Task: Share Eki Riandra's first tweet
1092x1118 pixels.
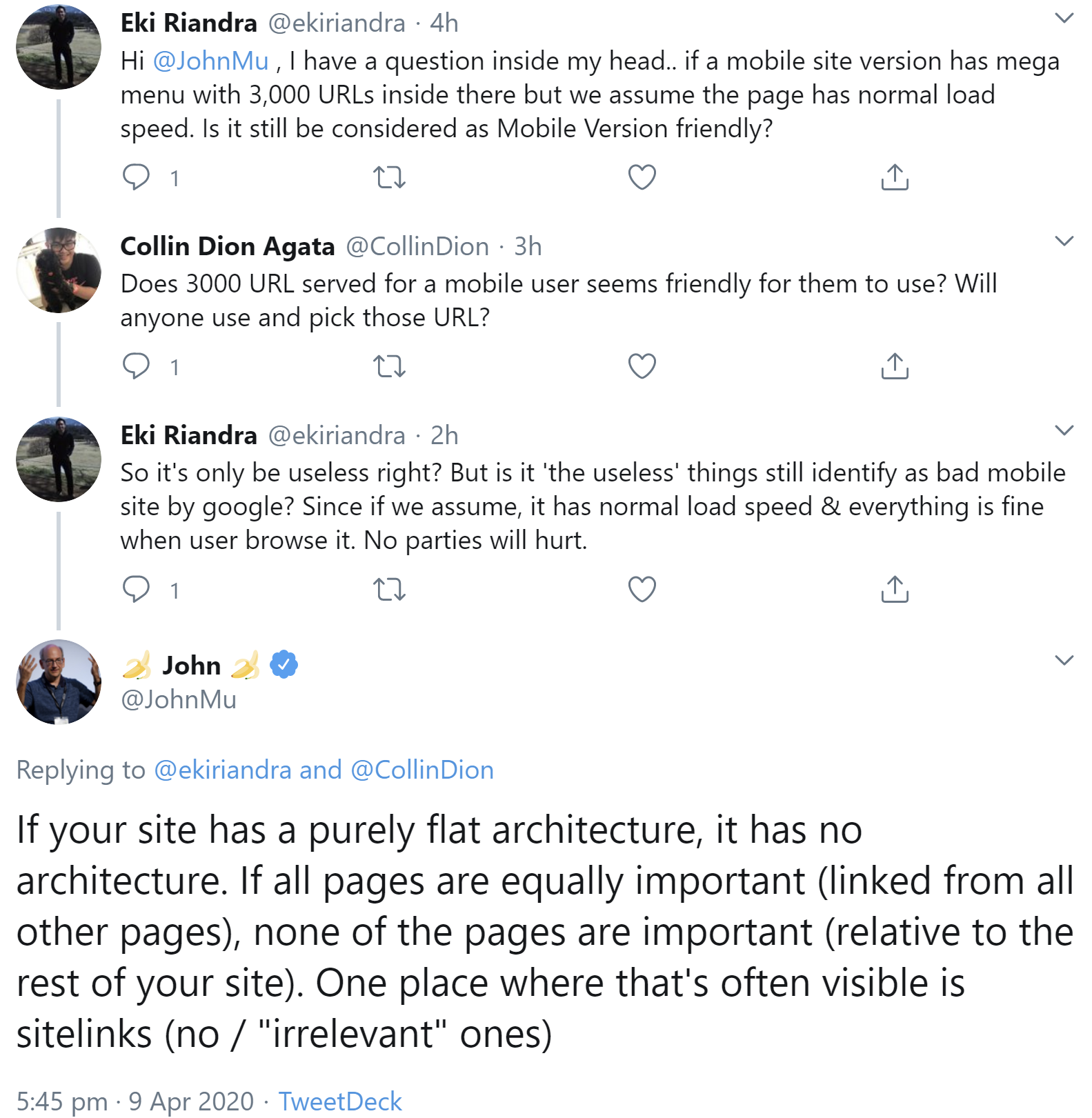Action: click(895, 177)
